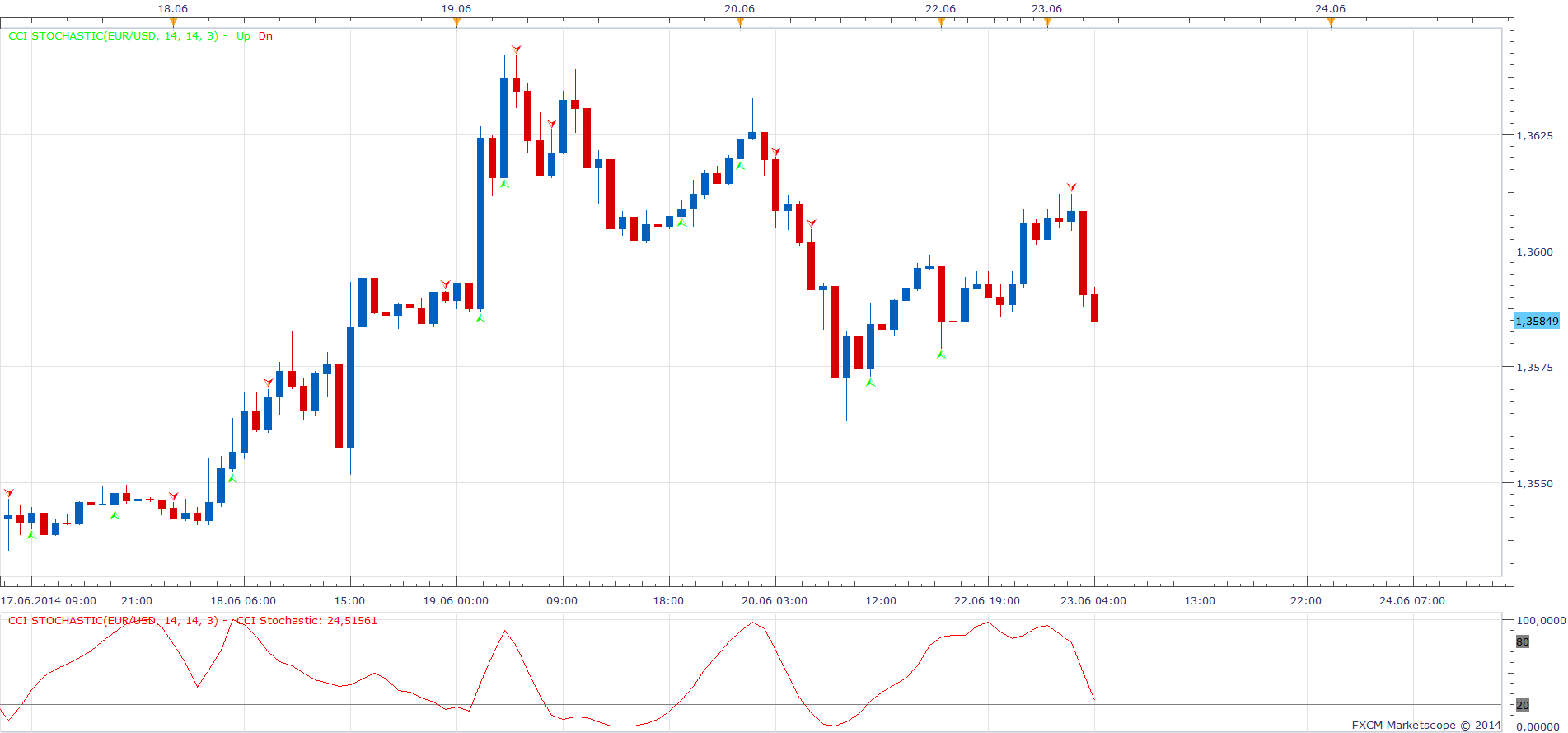Select the green CCI STOCHASTIC indicator label on the price chart
Viewport: 1568px width, 733px height.
114,35
